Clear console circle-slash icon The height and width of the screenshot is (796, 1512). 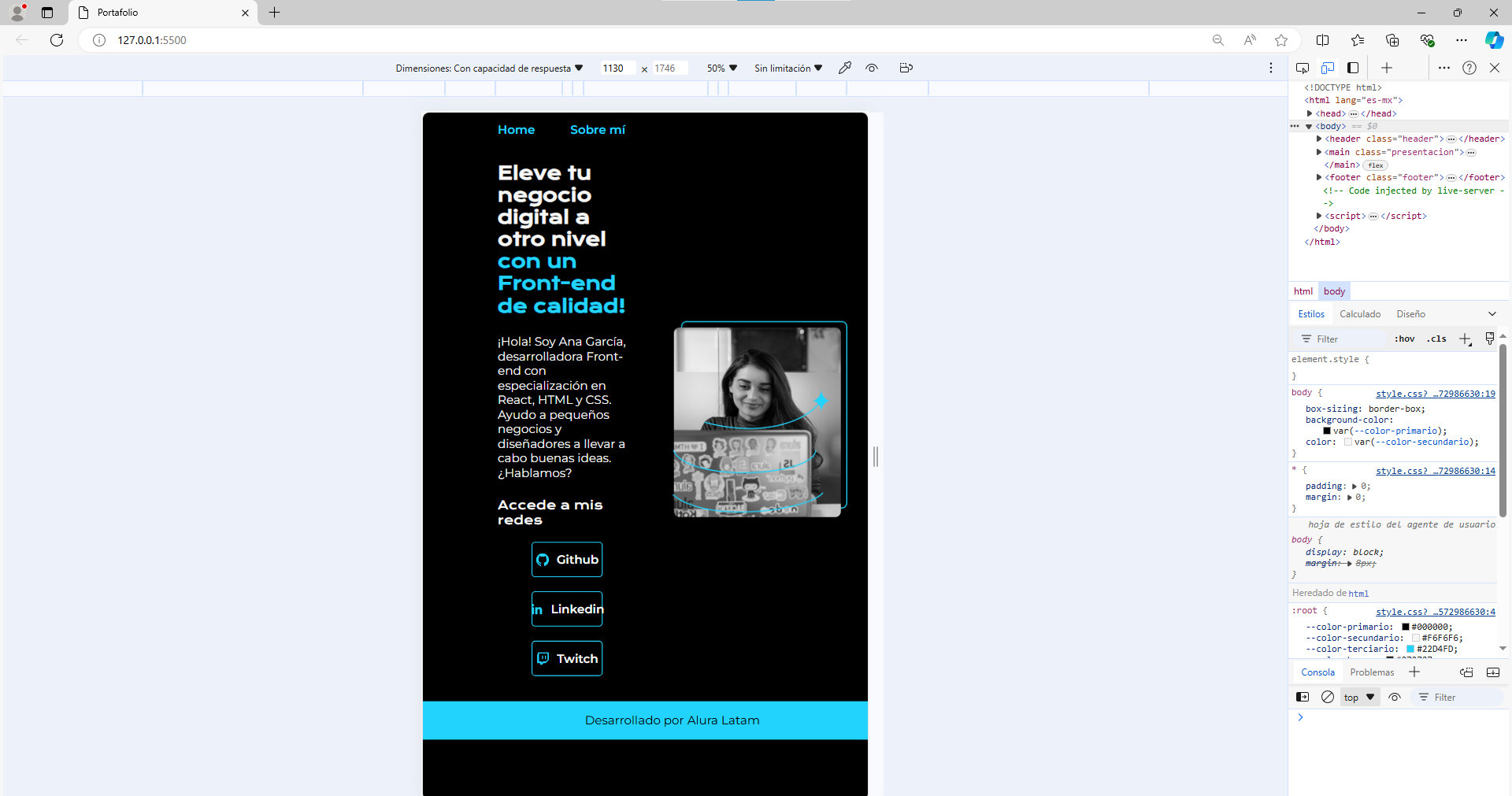point(1328,697)
